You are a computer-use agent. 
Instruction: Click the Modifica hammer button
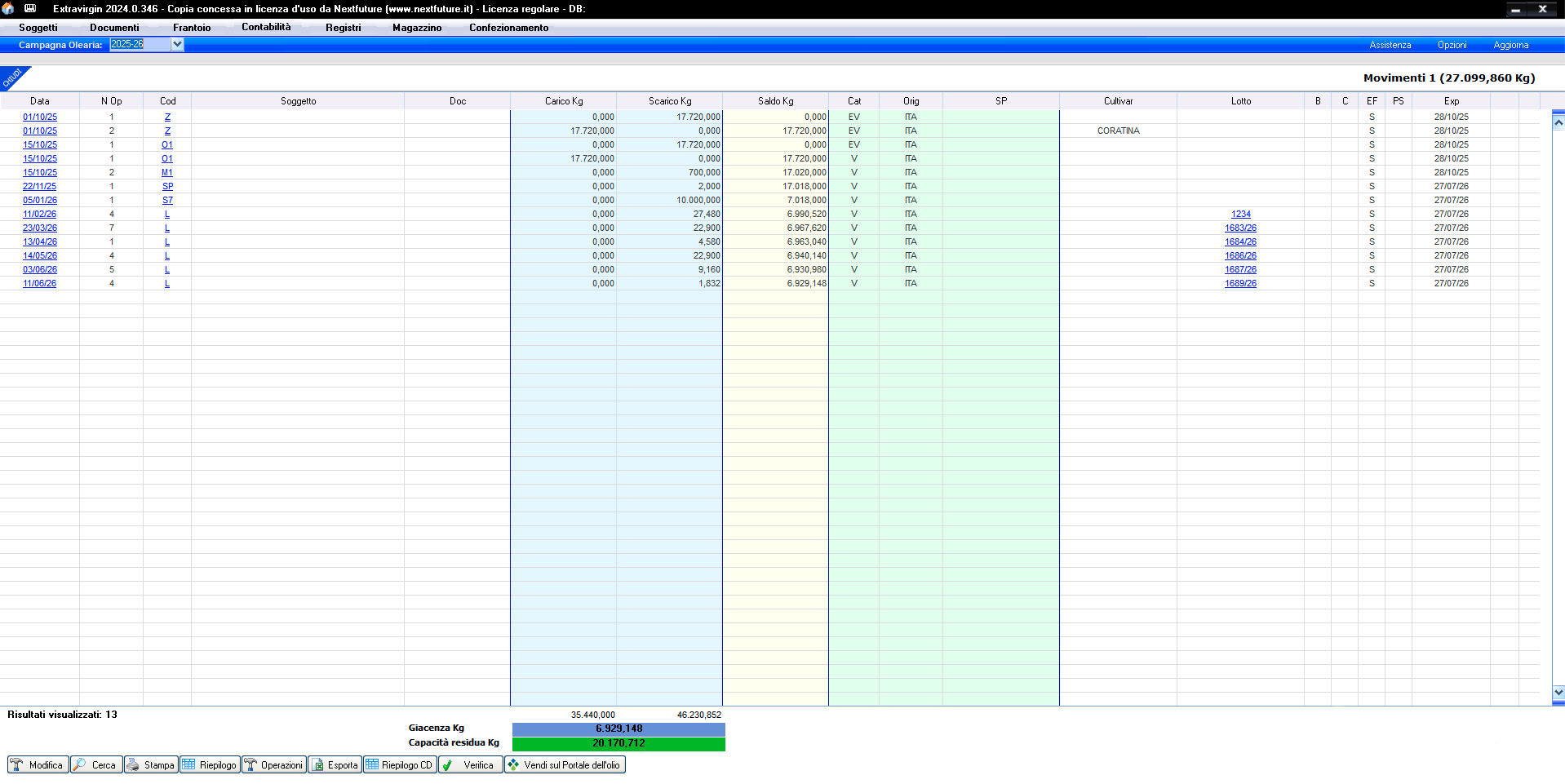point(38,764)
